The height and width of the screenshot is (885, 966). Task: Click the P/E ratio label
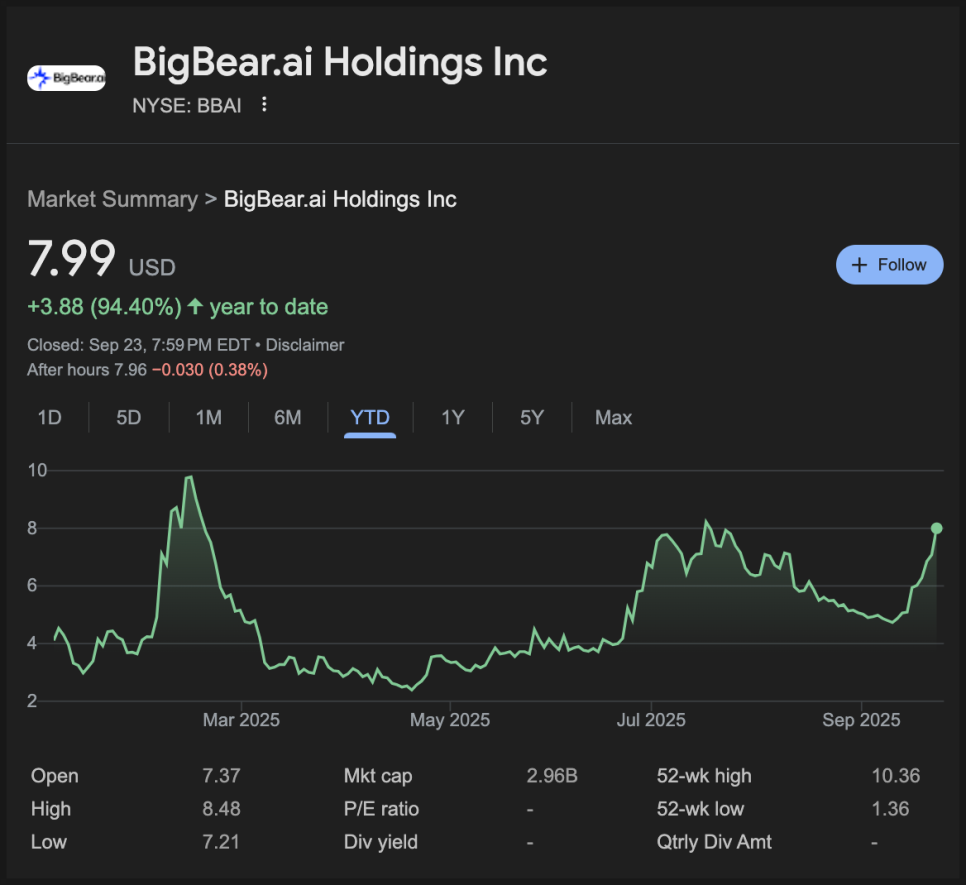[x=381, y=809]
